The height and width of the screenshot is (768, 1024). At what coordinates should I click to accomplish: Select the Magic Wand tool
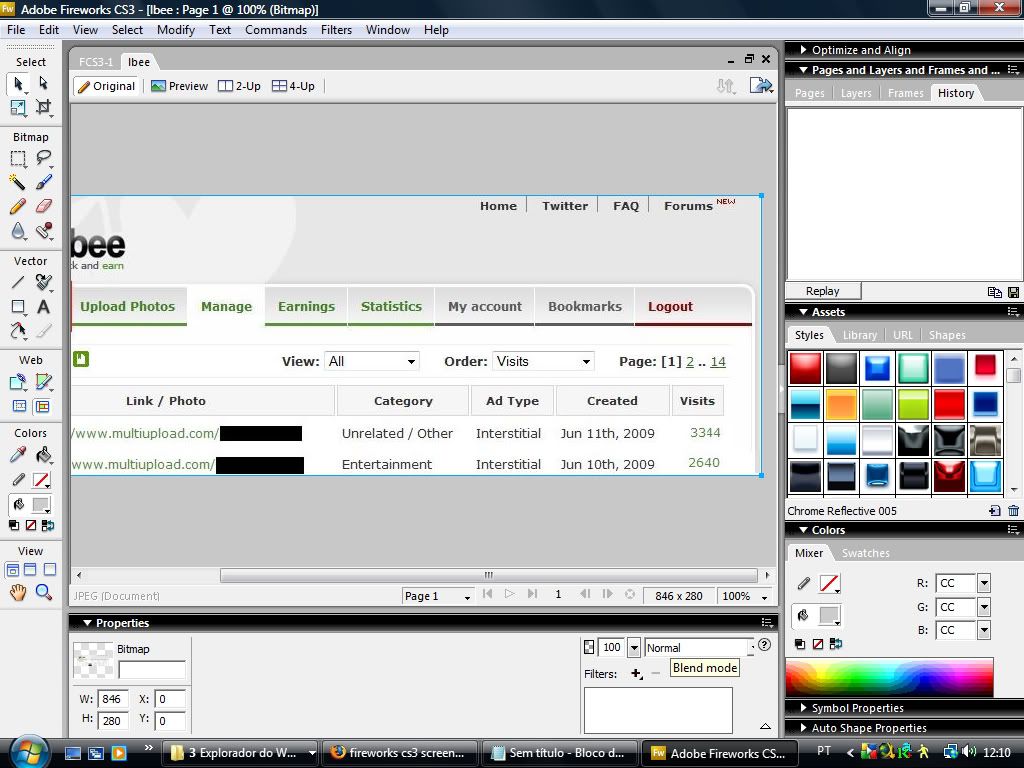18,182
